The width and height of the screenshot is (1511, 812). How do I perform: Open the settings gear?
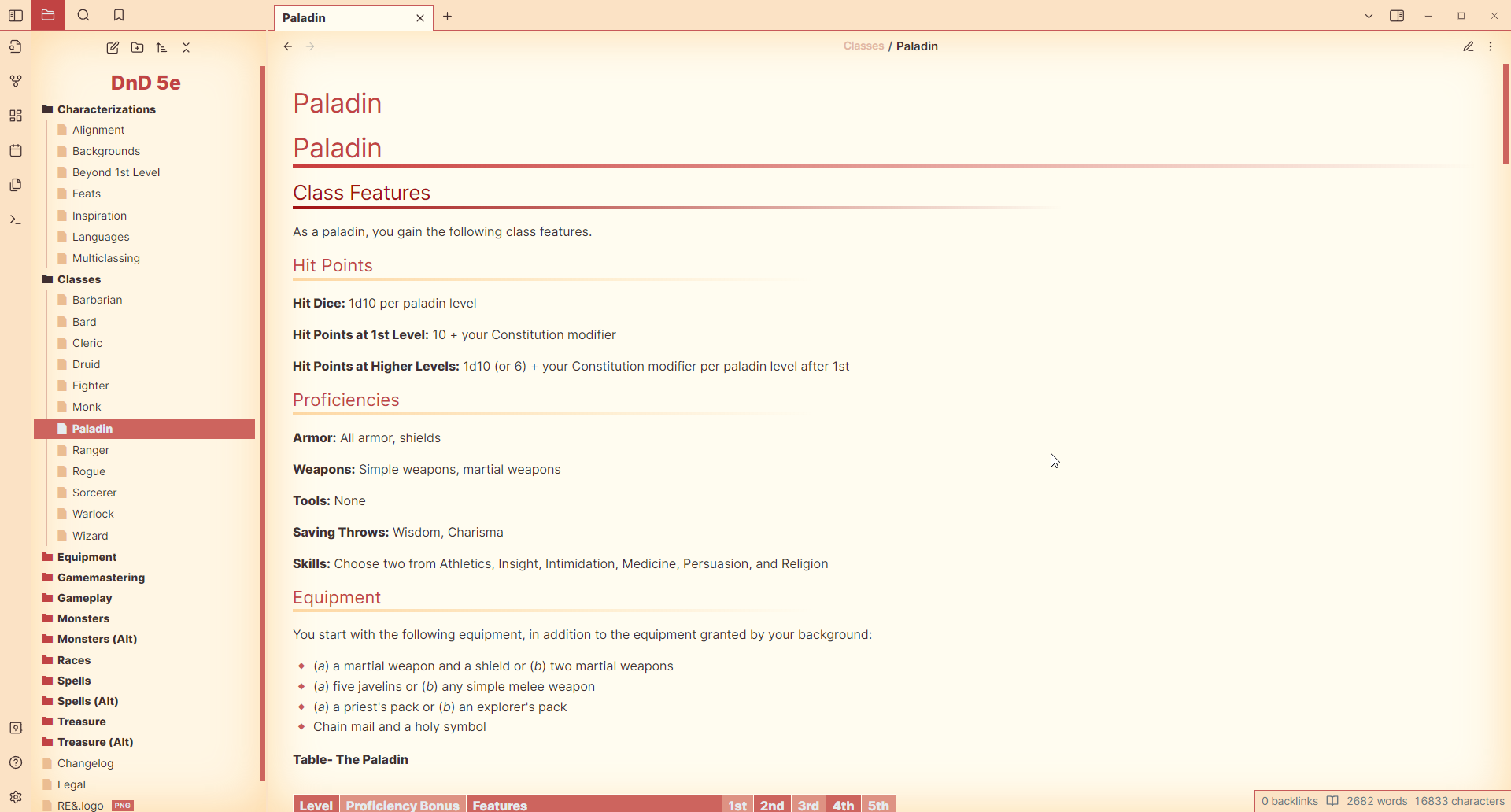tap(16, 797)
